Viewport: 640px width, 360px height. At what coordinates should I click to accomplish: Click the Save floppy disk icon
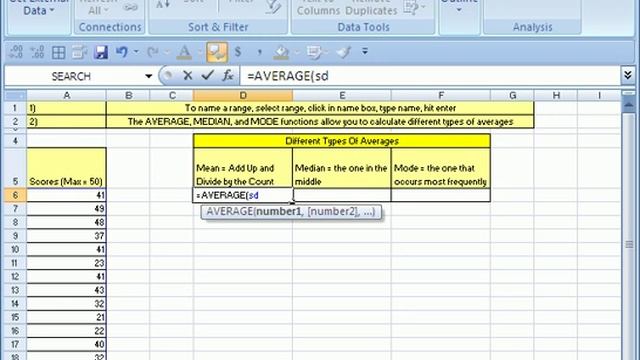coord(101,52)
